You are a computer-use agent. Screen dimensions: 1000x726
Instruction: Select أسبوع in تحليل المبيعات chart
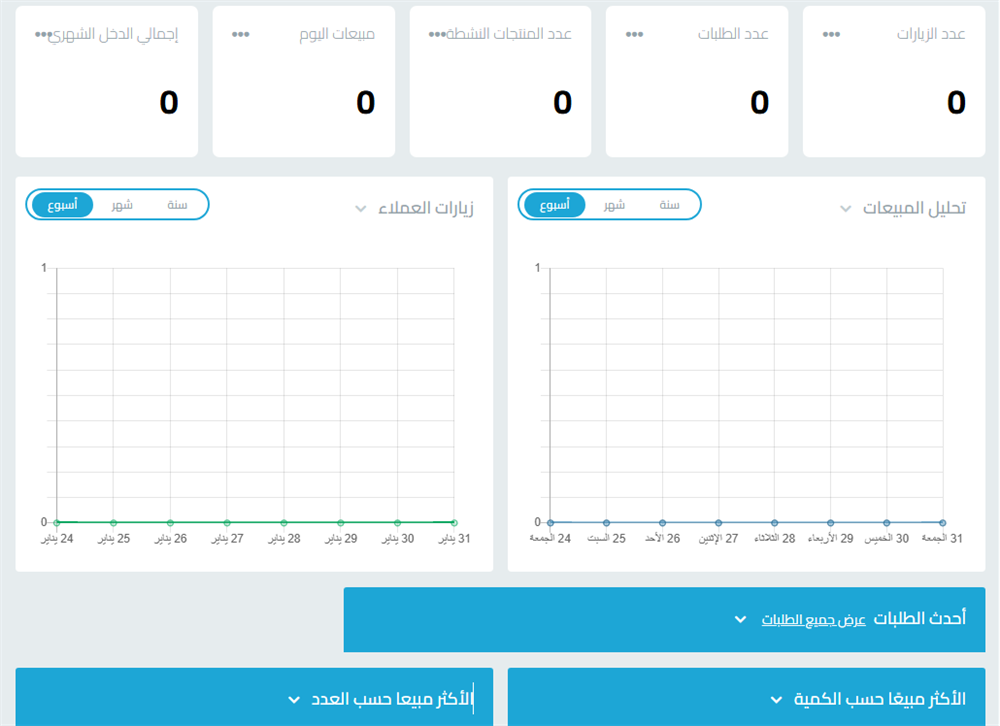coord(555,205)
